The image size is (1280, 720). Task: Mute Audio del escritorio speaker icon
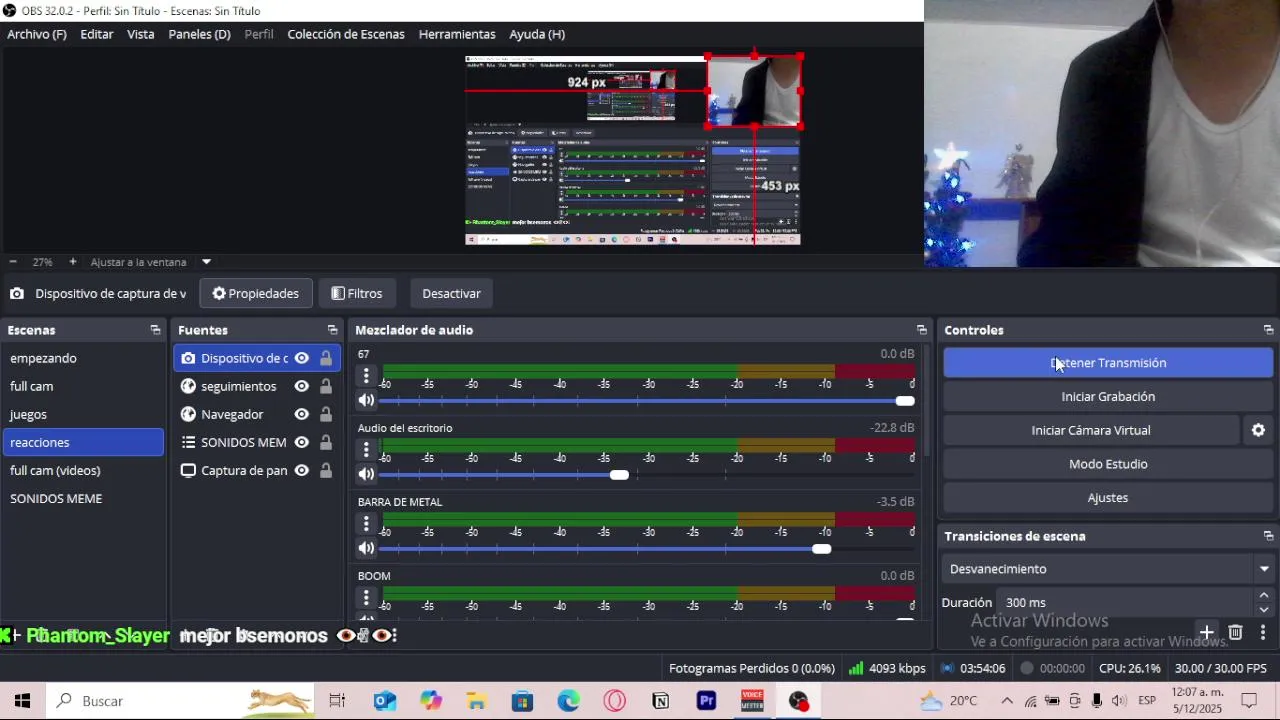tap(366, 475)
